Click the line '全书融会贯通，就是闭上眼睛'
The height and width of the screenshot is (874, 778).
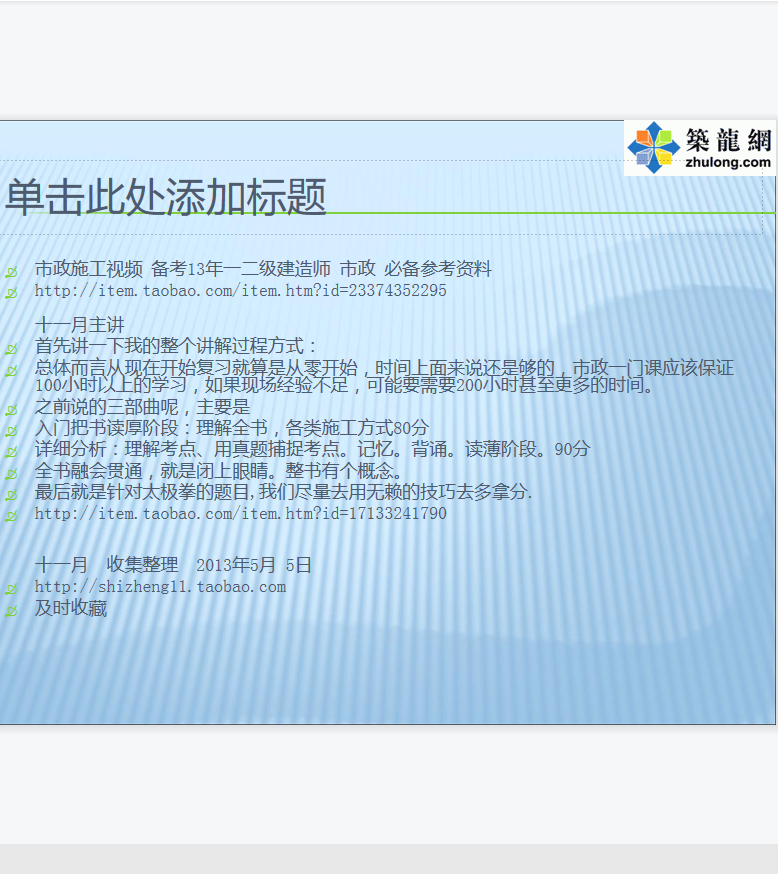point(218,472)
